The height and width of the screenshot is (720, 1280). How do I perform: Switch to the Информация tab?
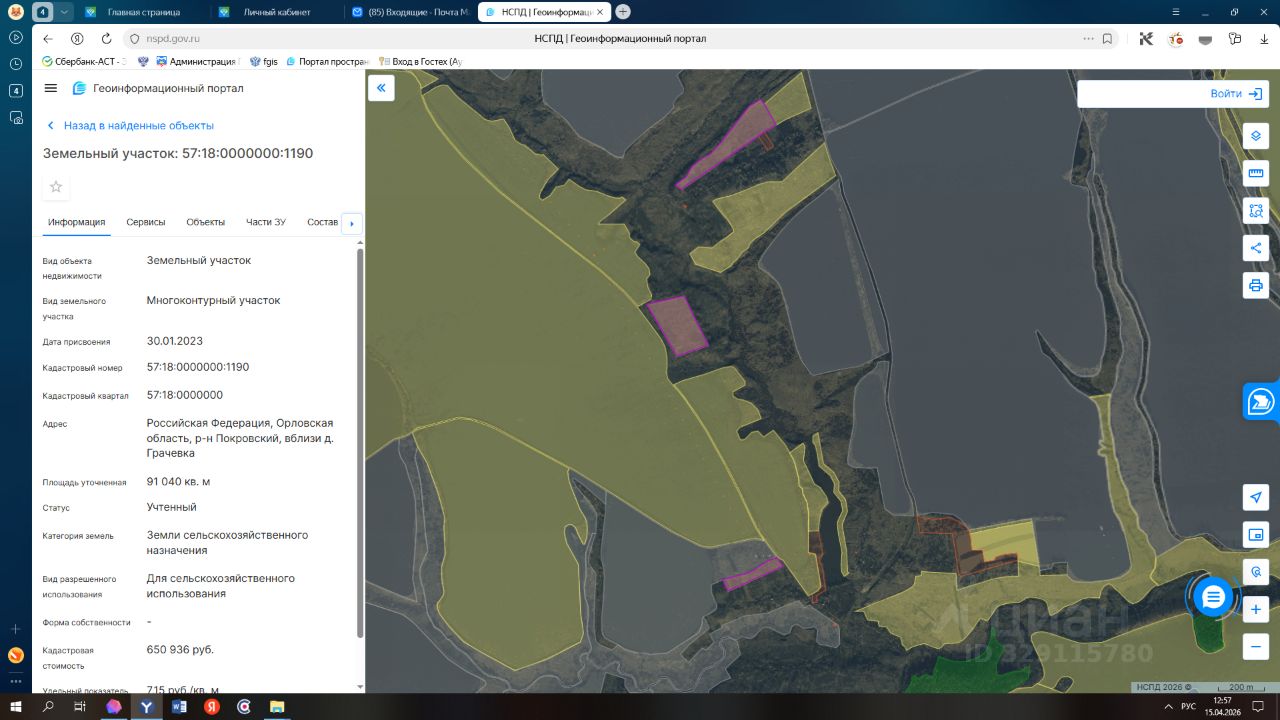click(76, 222)
